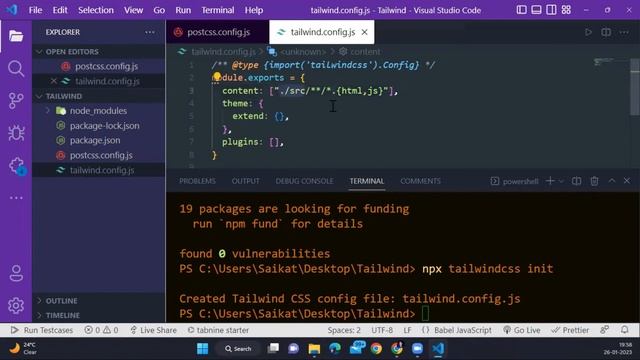Change file encoding UTF-8
The width and height of the screenshot is (640, 360).
pos(382,330)
